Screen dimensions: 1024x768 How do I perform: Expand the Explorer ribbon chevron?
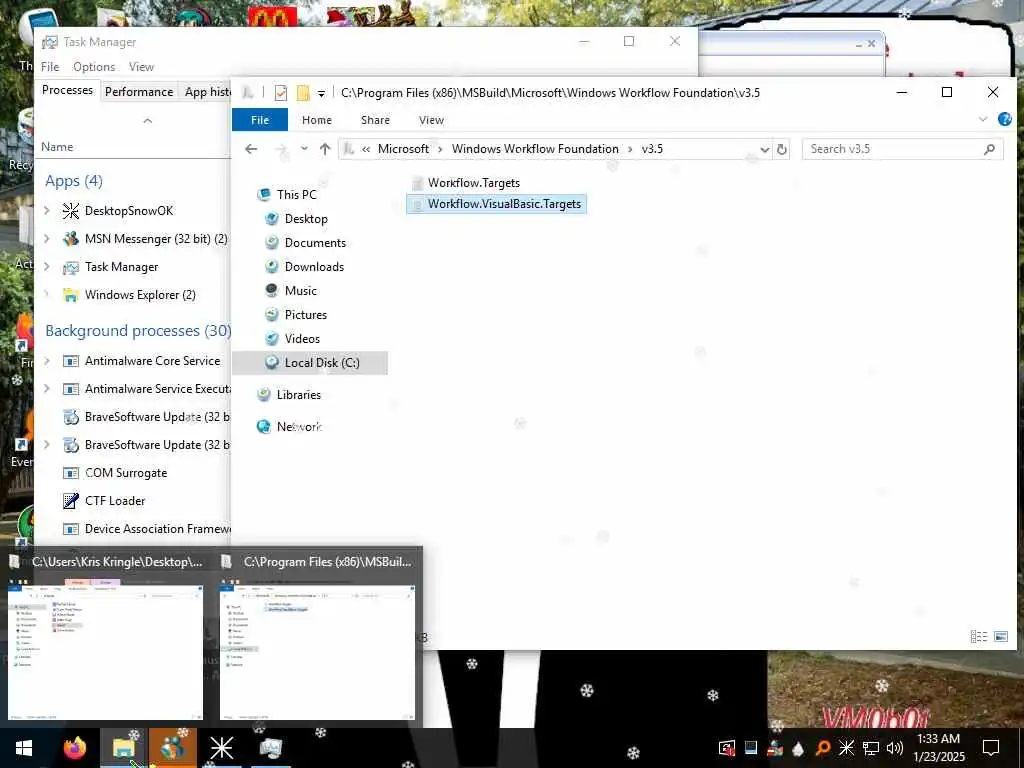pos(983,120)
